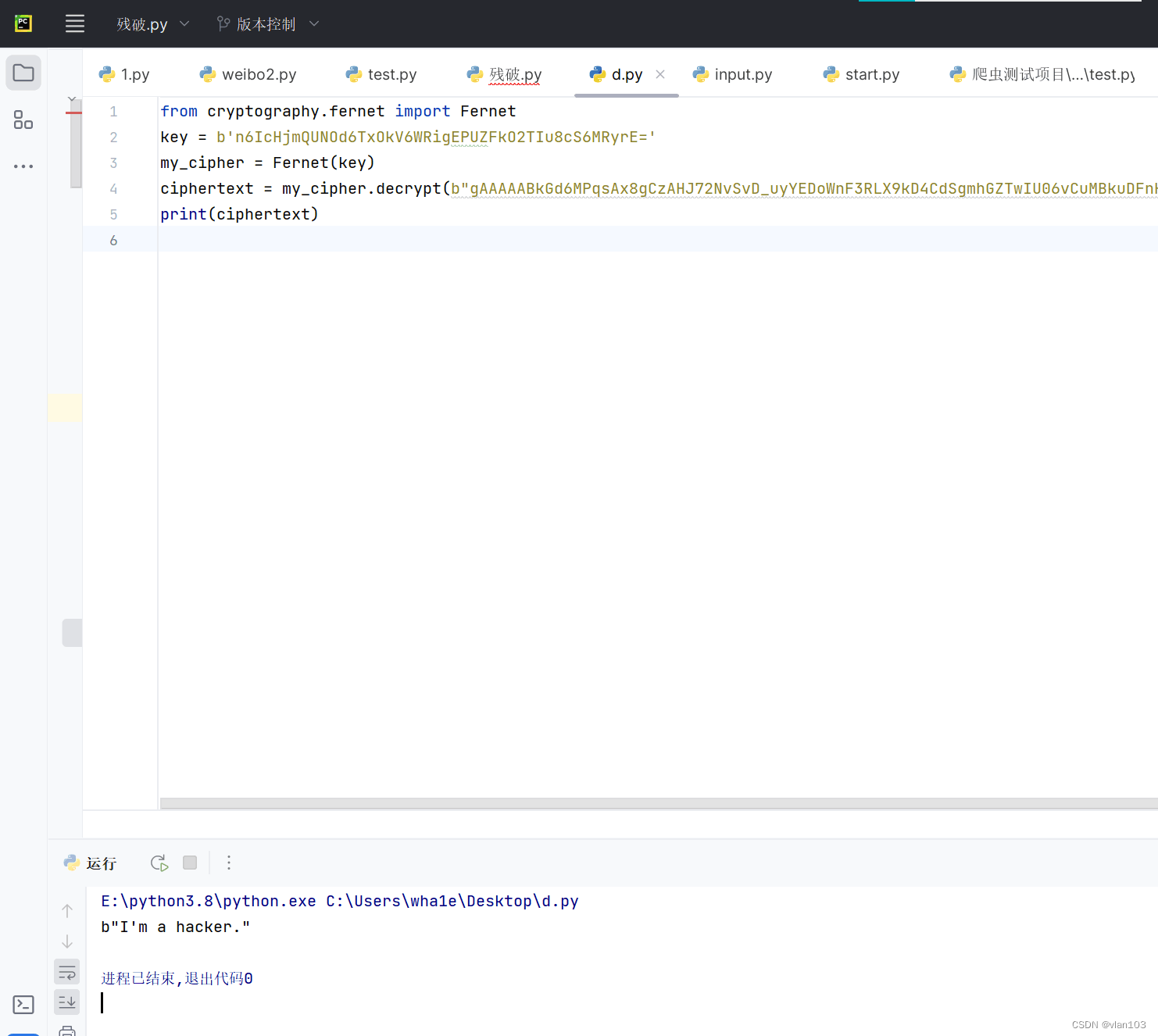The width and height of the screenshot is (1158, 1036).
Task: Click line number 1 in gutter
Action: click(x=113, y=111)
